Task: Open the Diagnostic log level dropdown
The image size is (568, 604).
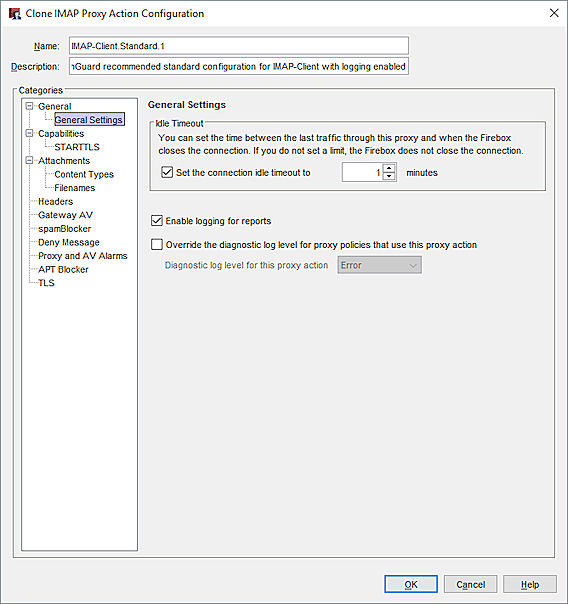Action: pyautogui.click(x=379, y=265)
